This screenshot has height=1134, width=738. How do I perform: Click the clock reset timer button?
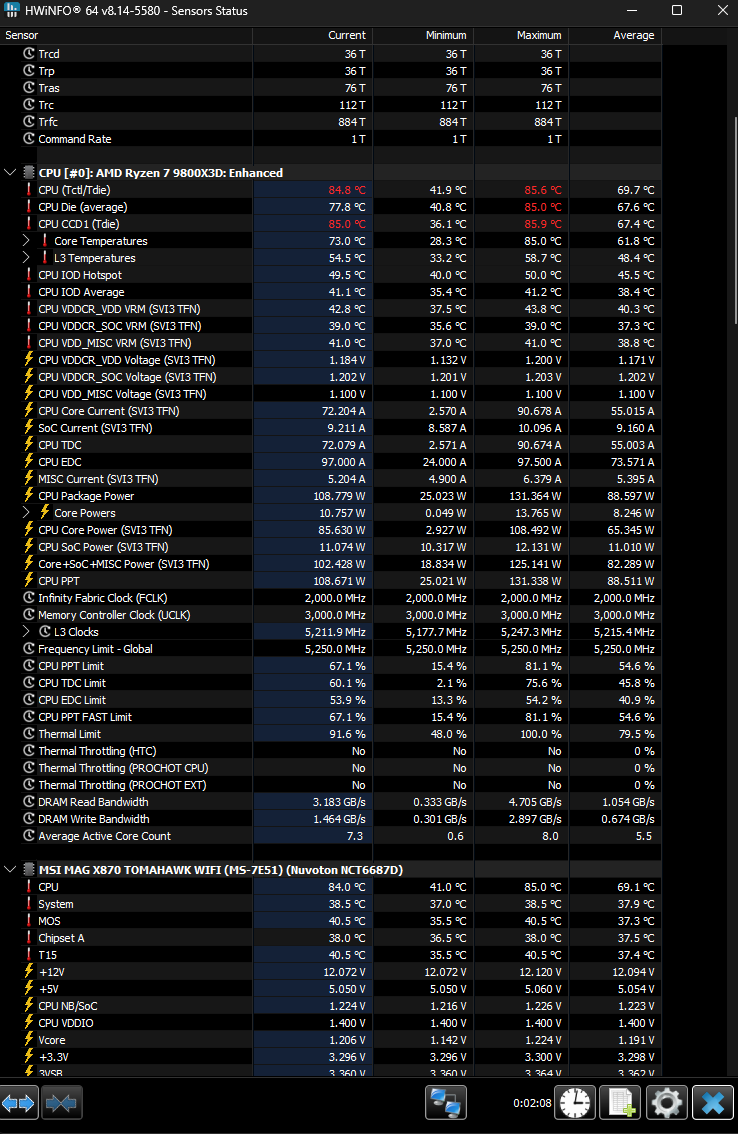(575, 1104)
